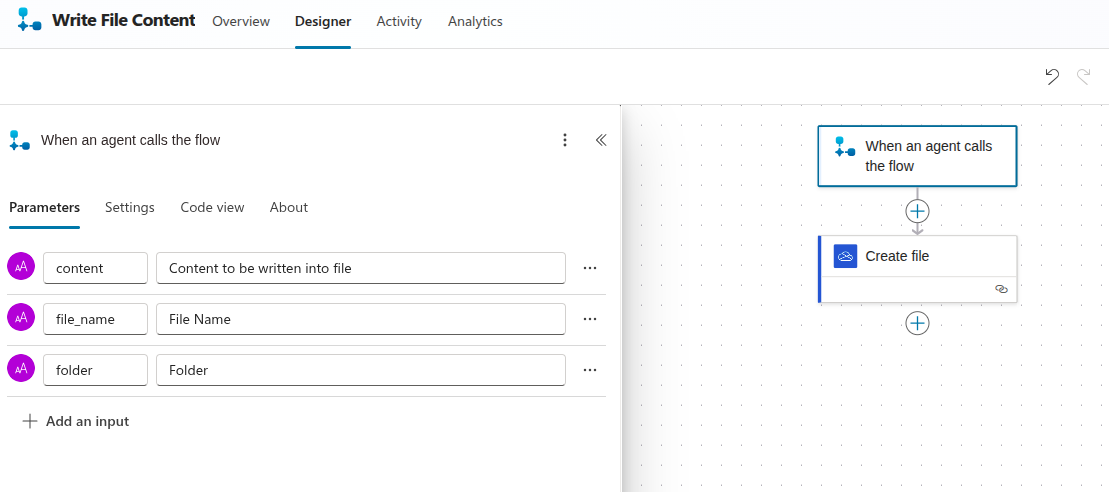Click text type icon beside content input

[21, 267]
